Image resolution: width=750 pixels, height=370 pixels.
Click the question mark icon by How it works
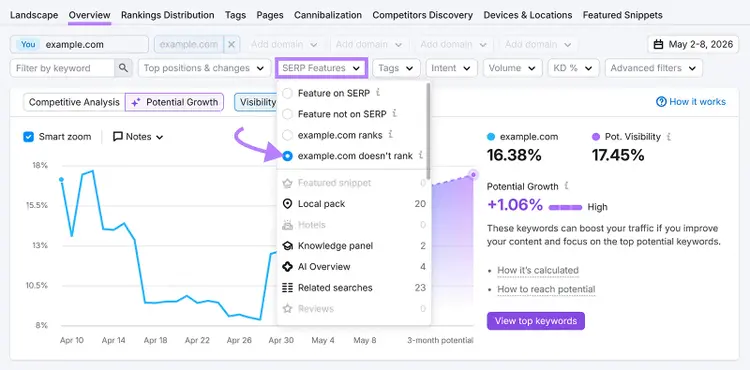[x=661, y=102]
